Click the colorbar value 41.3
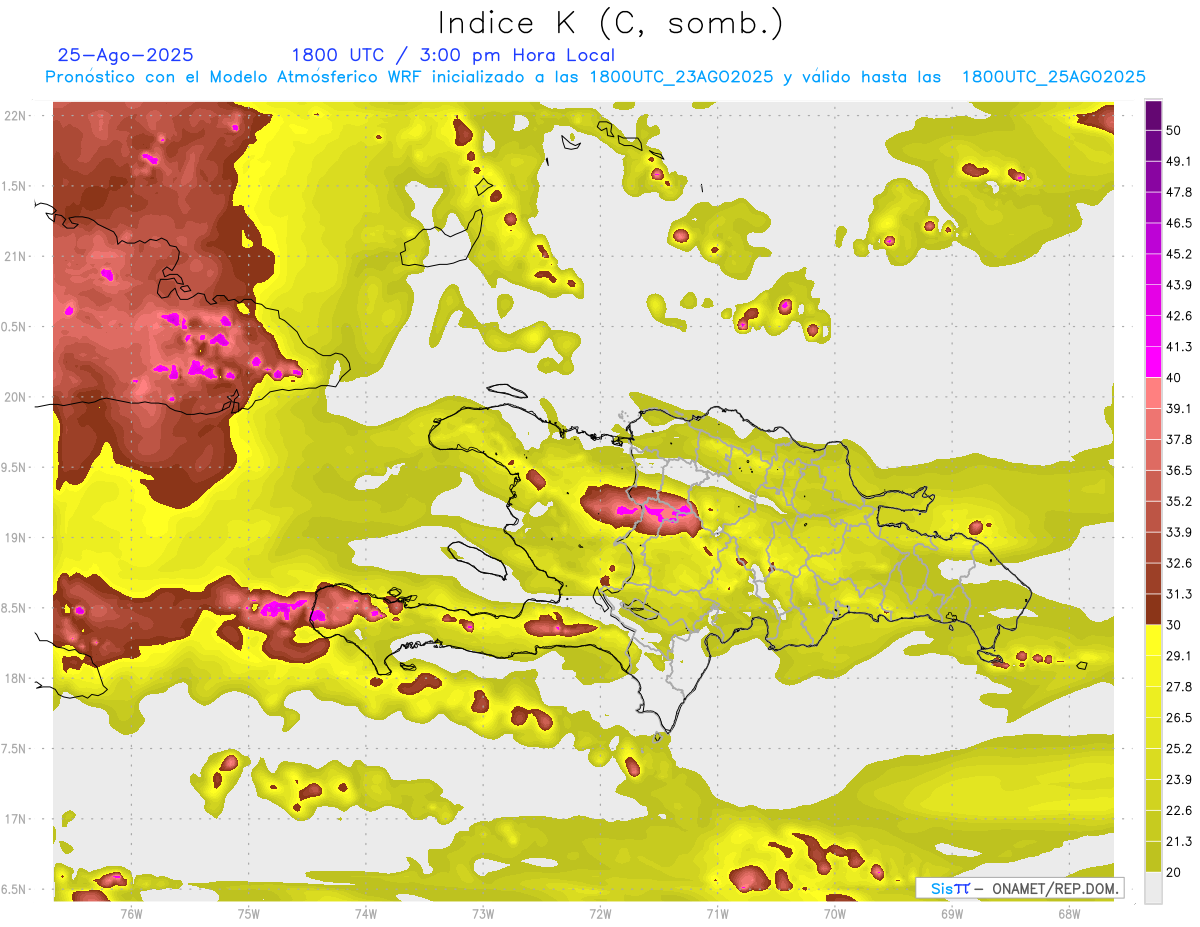1200x927 pixels. (1178, 347)
